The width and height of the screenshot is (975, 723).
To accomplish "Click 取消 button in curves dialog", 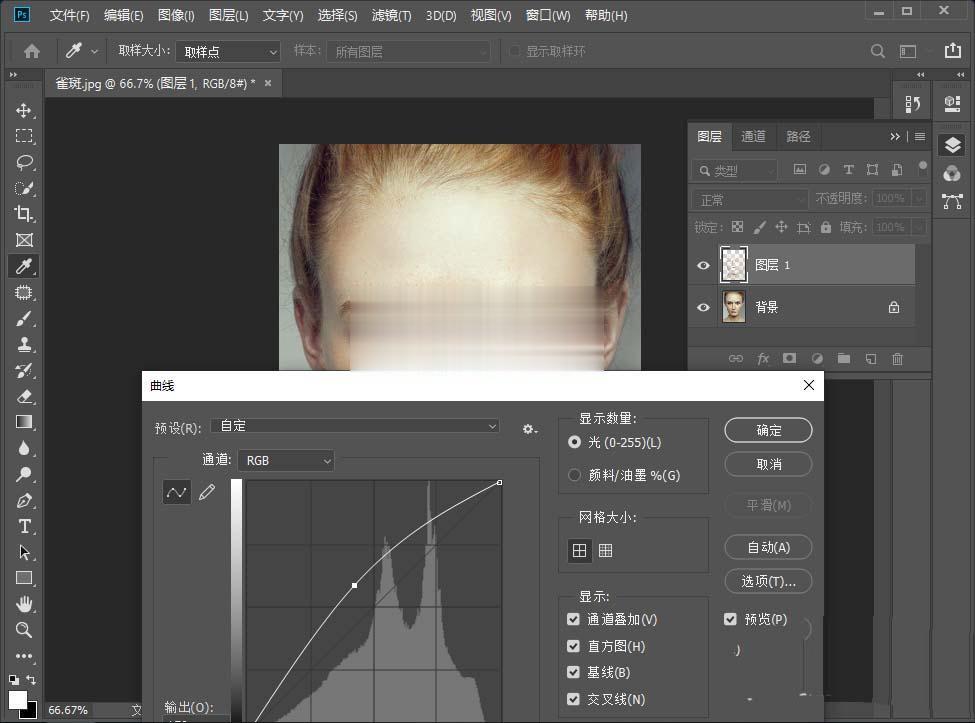I will tap(769, 464).
